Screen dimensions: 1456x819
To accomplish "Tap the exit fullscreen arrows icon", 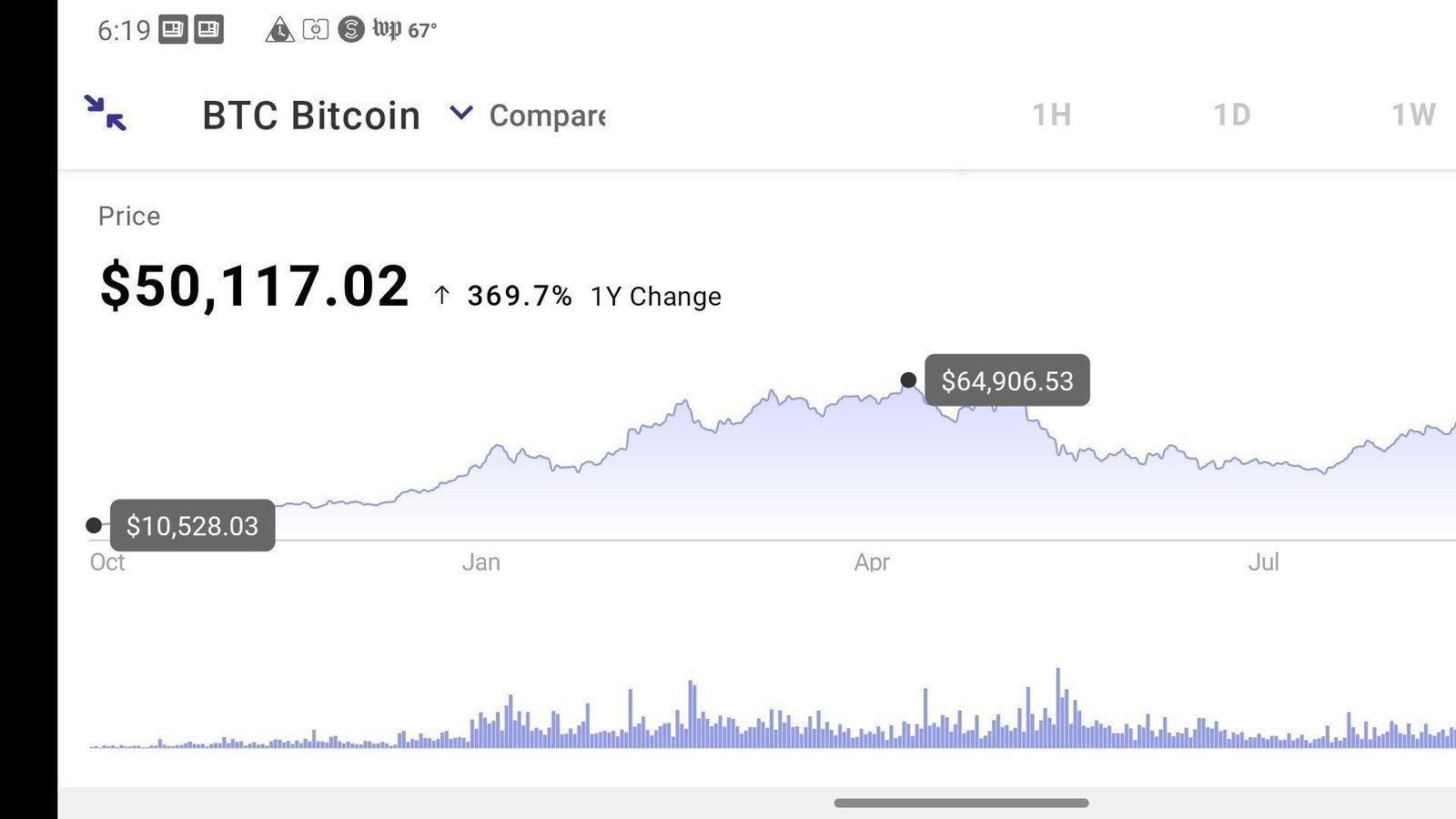I will click(x=103, y=114).
